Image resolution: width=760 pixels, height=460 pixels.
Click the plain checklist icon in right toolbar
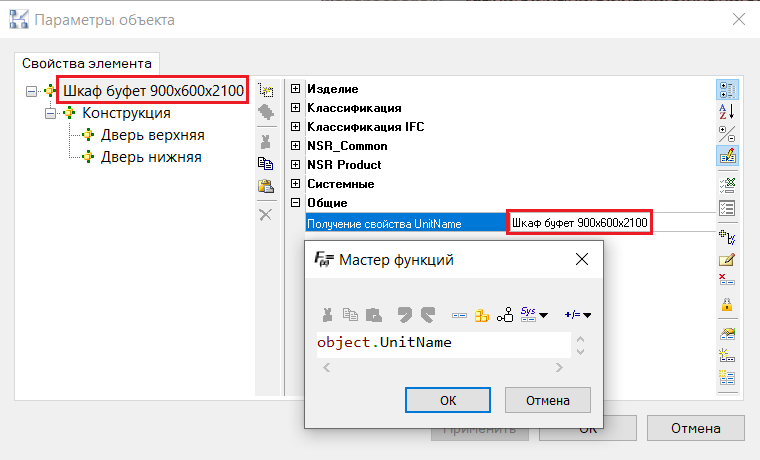click(x=727, y=208)
